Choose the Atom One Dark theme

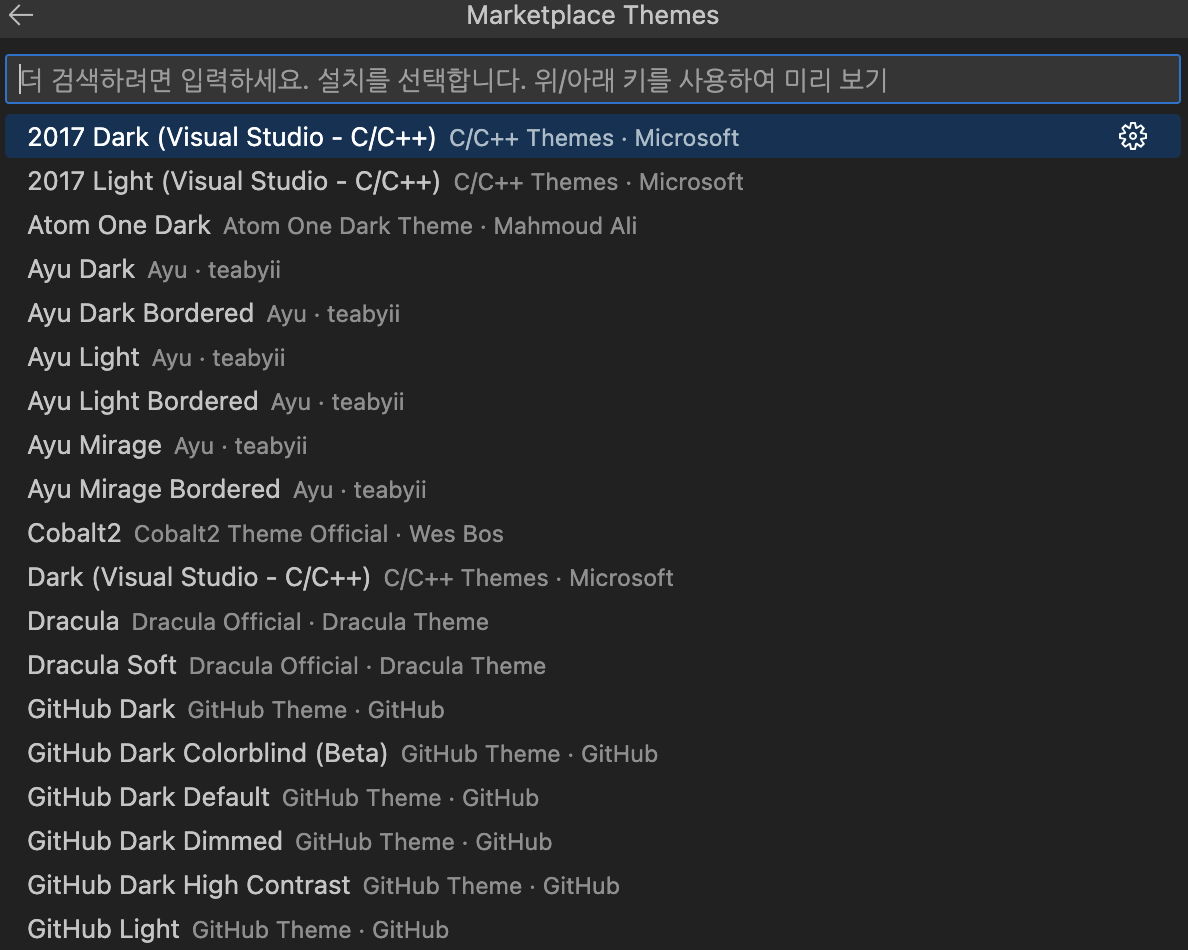pyautogui.click(x=119, y=225)
